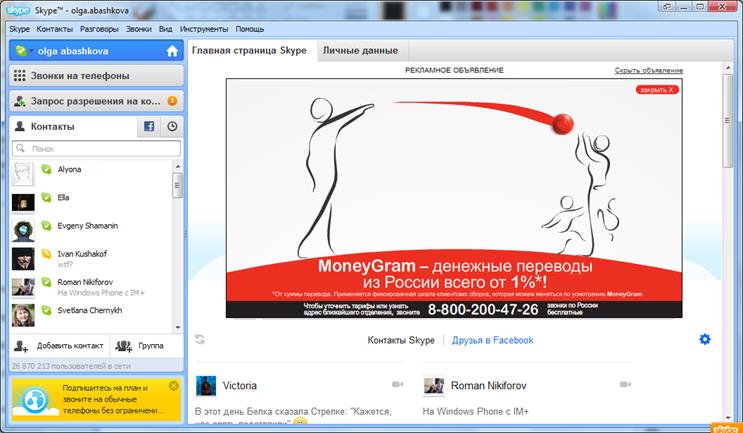The height and width of the screenshot is (433, 743).
Task: Click Svetlana Chernykh's avatar photo
Action: [x=23, y=316]
